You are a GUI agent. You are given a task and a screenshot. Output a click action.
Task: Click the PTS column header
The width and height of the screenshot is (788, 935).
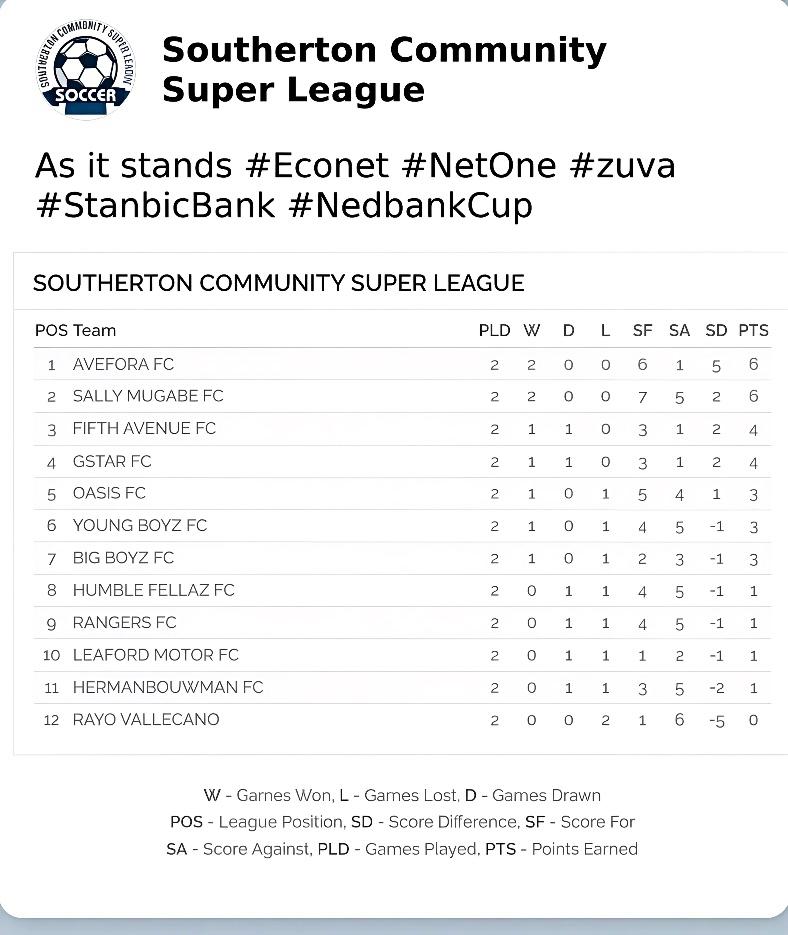point(753,330)
